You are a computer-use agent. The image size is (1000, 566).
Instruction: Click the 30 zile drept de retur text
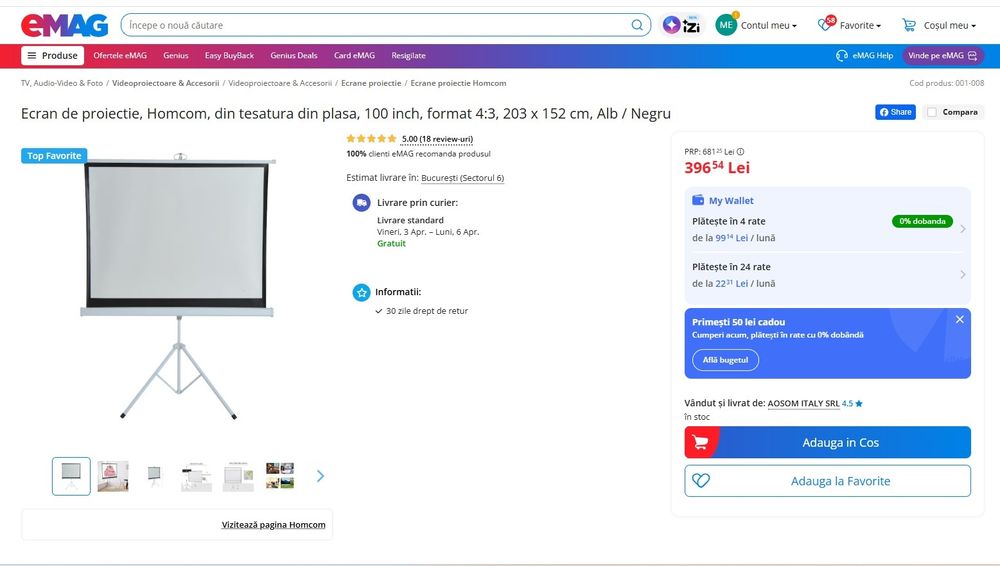pos(427,311)
